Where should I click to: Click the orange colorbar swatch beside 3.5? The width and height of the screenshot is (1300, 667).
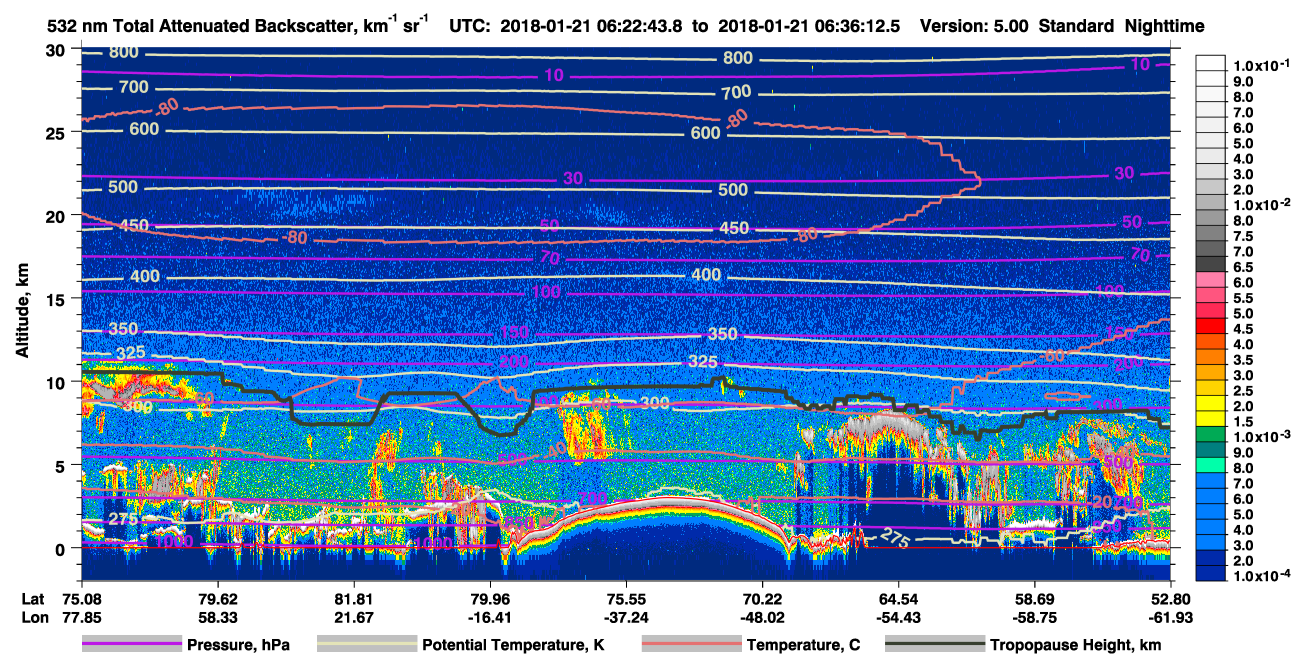pos(1213,357)
